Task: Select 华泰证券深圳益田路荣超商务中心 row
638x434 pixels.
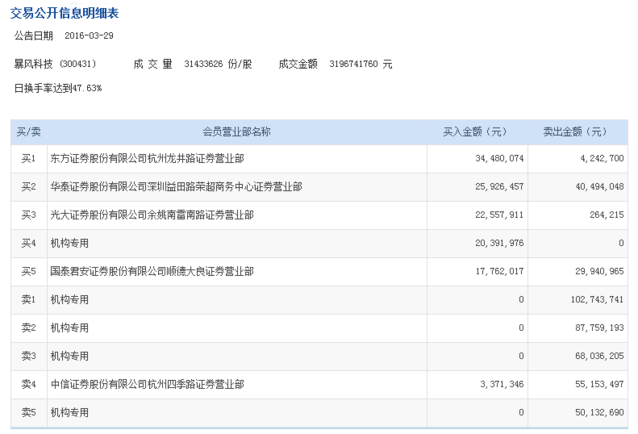Action: [319, 187]
